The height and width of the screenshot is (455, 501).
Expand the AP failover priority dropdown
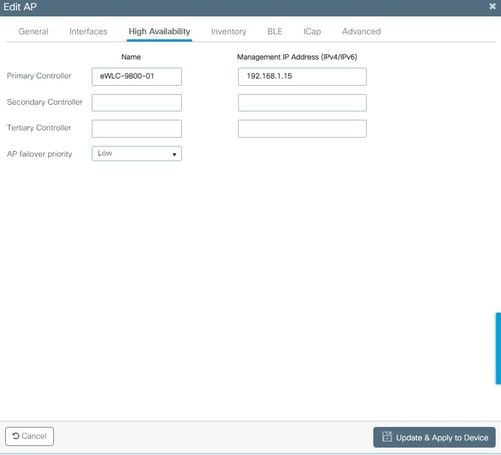tap(137, 153)
